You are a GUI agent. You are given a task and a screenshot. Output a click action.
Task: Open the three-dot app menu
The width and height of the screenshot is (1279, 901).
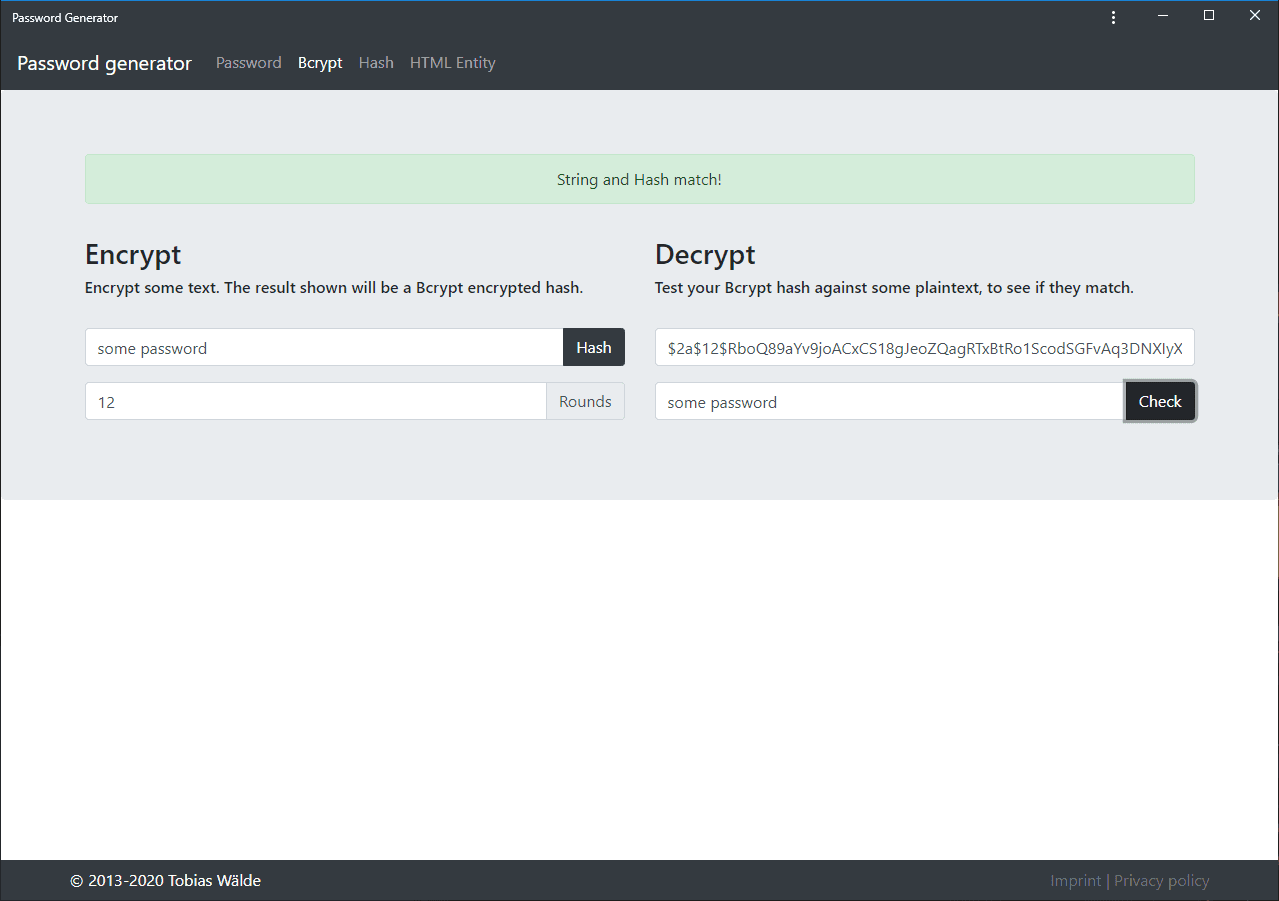point(1113,17)
